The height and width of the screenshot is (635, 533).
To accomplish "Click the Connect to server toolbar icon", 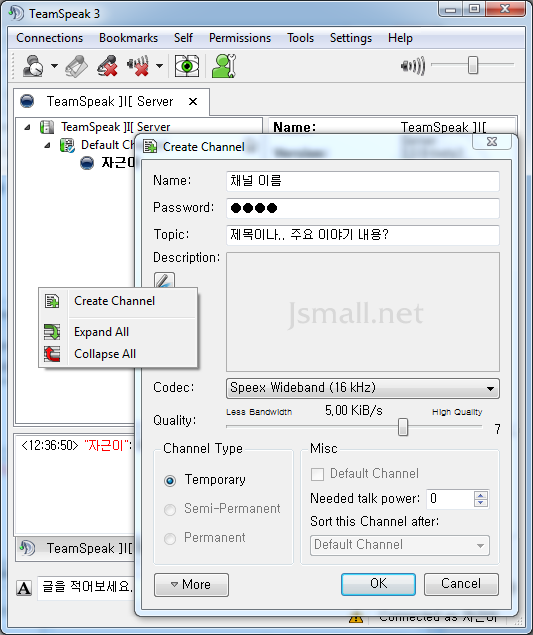I will coord(33,66).
